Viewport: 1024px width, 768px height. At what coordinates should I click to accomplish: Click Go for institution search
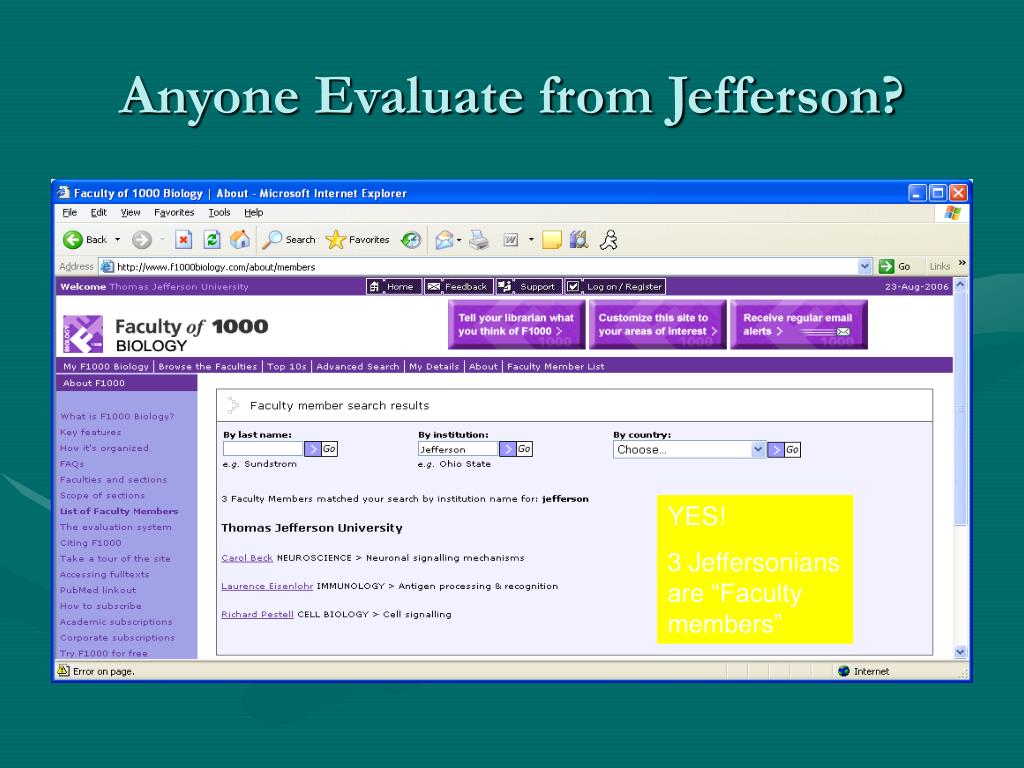coord(516,449)
